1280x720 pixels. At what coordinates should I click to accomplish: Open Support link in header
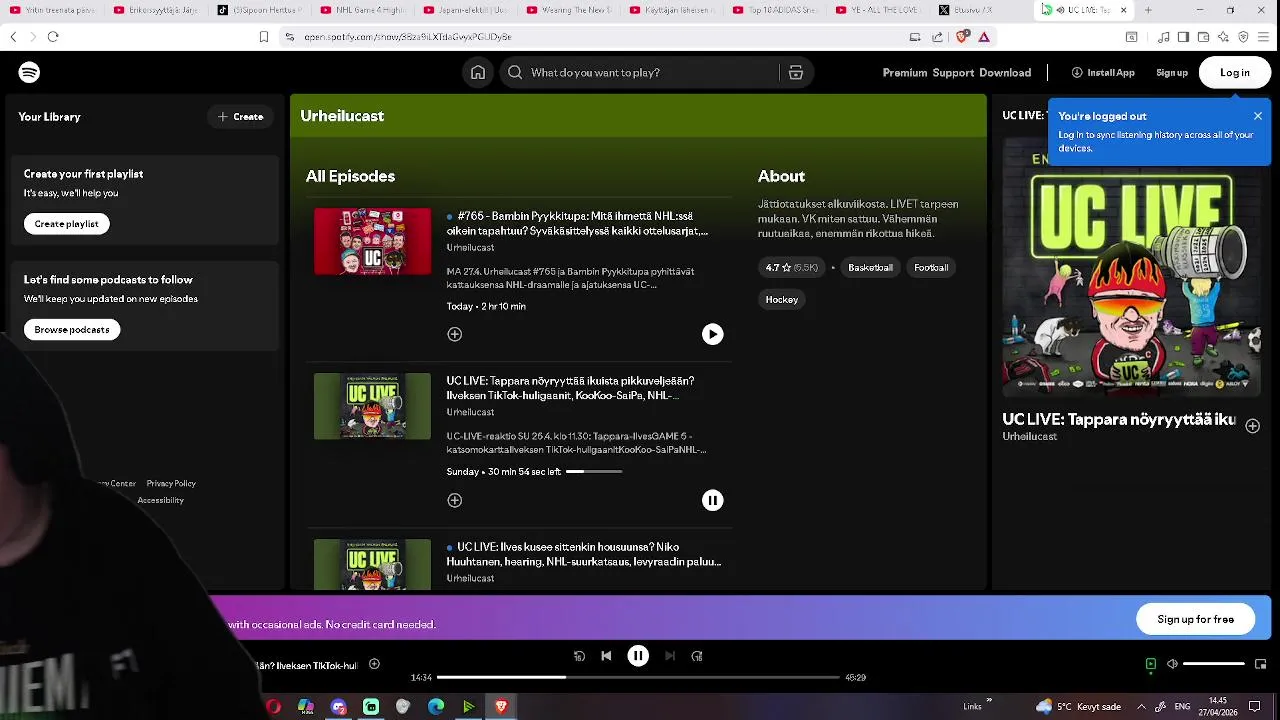point(953,72)
